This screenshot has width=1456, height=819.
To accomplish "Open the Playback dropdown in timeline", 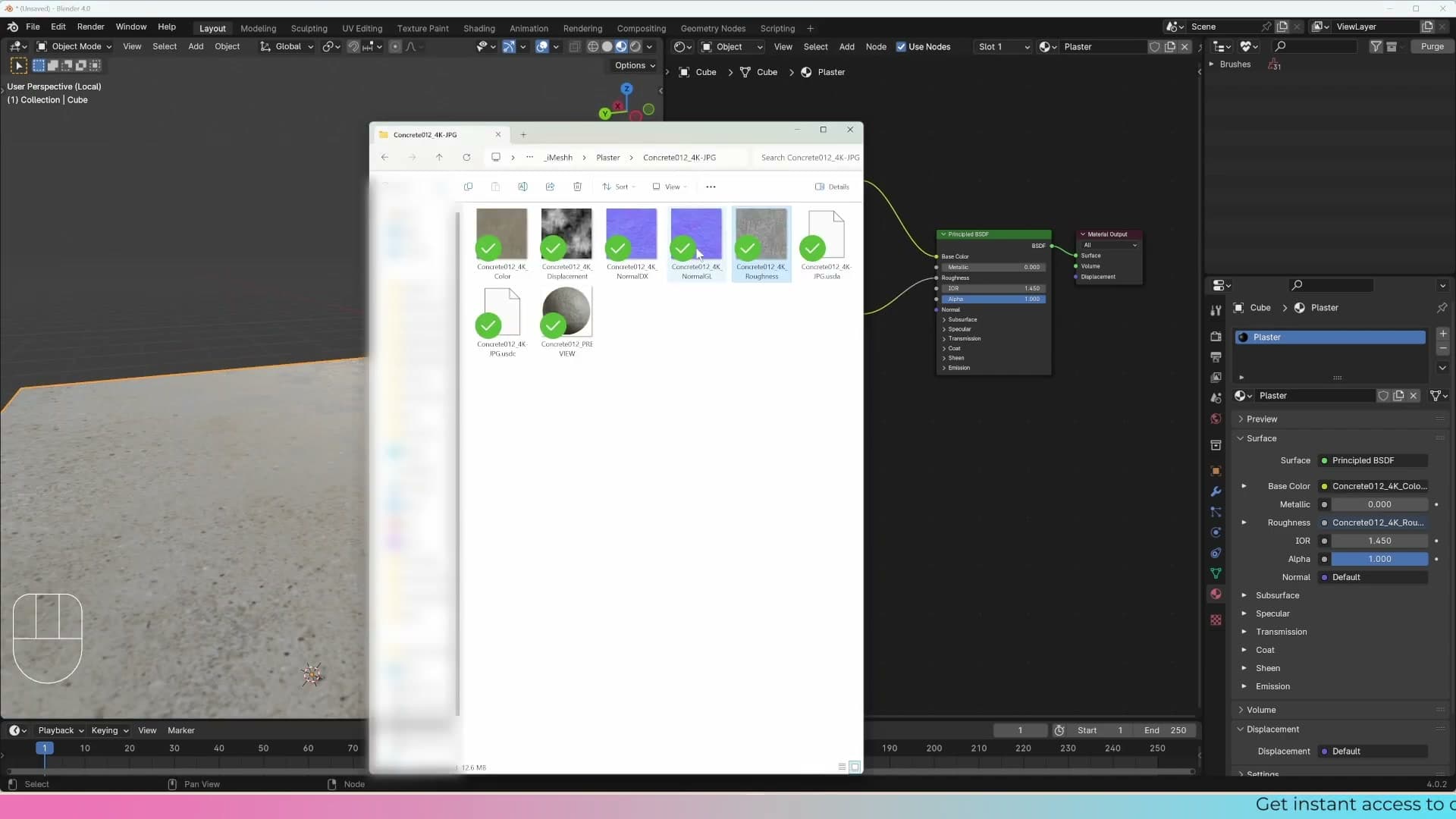I will 61,730.
